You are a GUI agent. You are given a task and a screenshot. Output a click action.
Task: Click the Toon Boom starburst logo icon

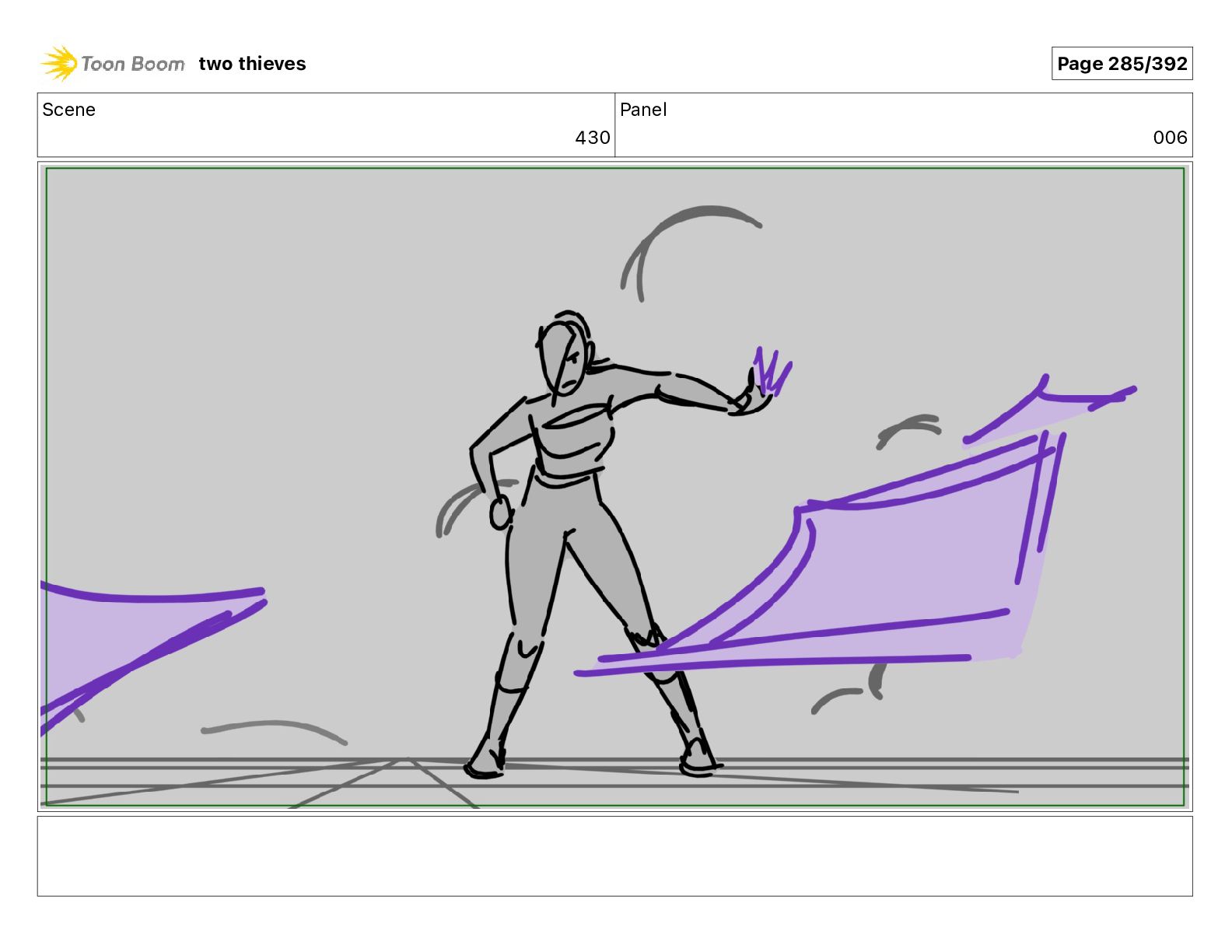[59, 63]
